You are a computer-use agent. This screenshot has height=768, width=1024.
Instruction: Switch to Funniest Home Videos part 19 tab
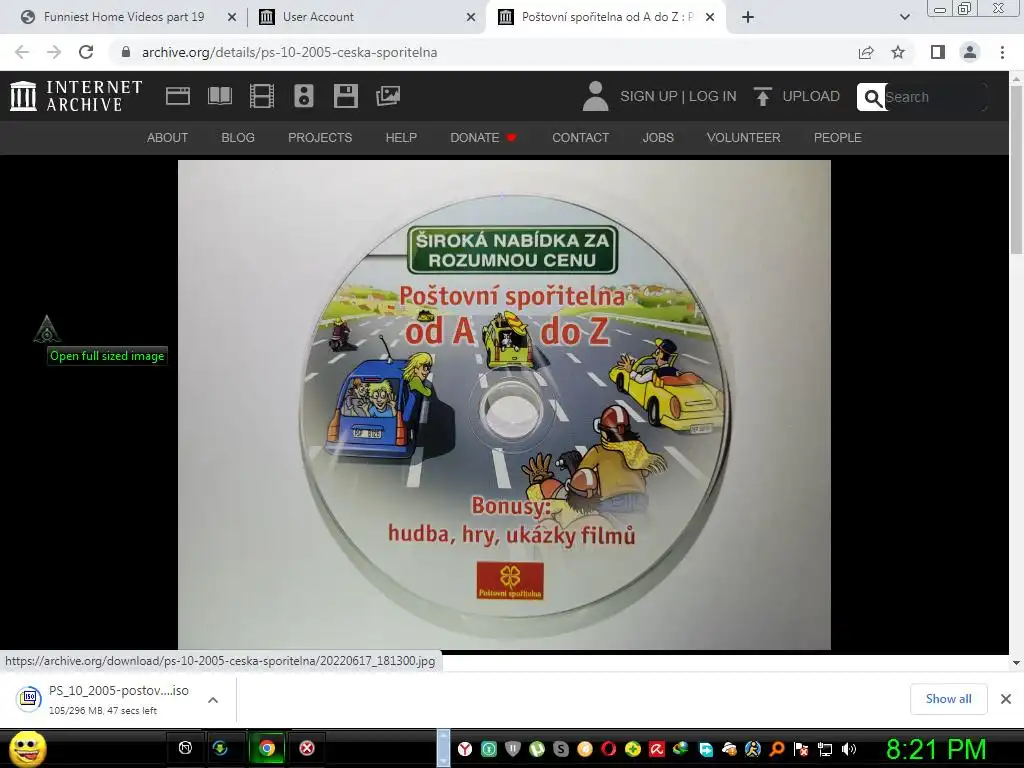point(124,17)
